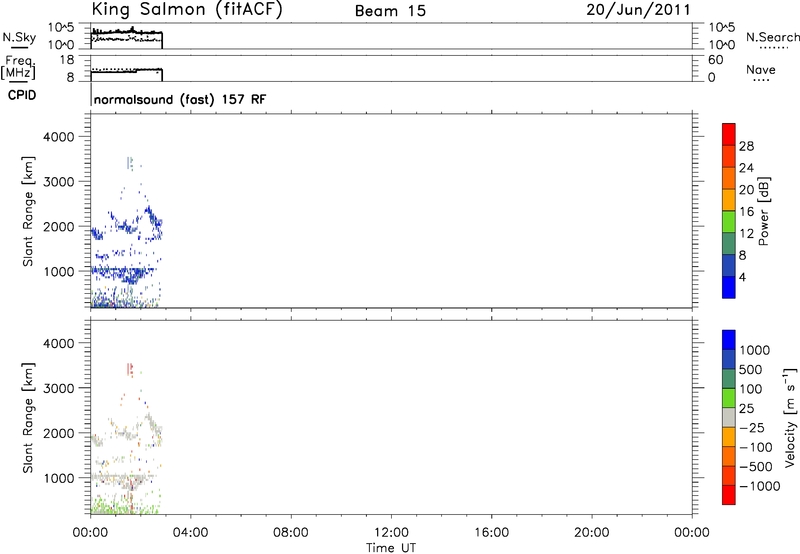This screenshot has width=800, height=554.
Task: Click the 'King Salmon (fitACF)' title text
Action: click(187, 10)
